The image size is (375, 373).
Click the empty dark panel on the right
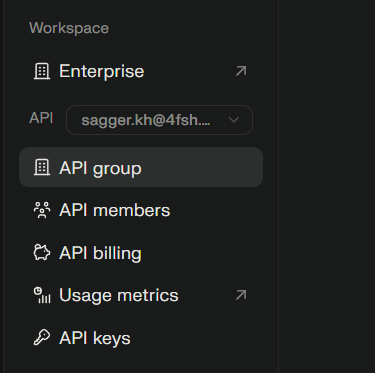pyautogui.click(x=327, y=187)
